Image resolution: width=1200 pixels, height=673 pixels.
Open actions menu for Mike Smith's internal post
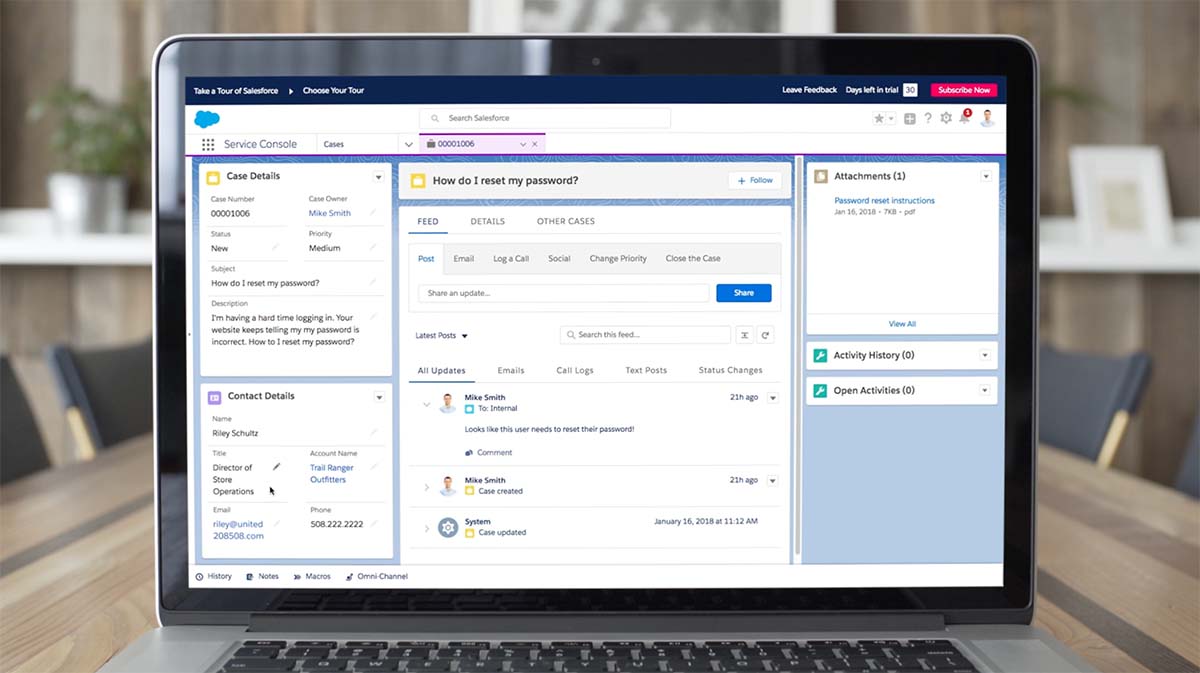pyautogui.click(x=772, y=398)
